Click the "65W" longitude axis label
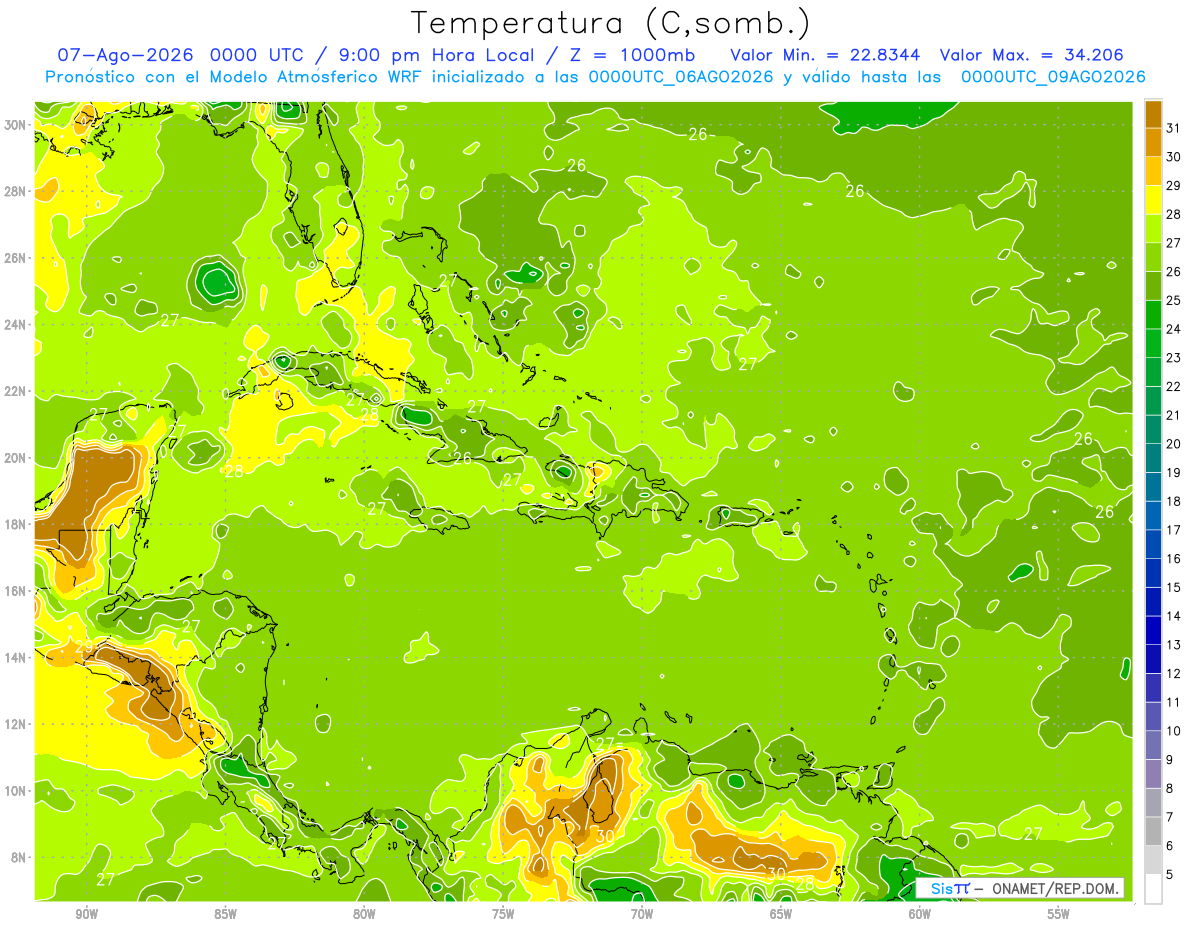Image resolution: width=1200 pixels, height=927 pixels. coord(781,914)
